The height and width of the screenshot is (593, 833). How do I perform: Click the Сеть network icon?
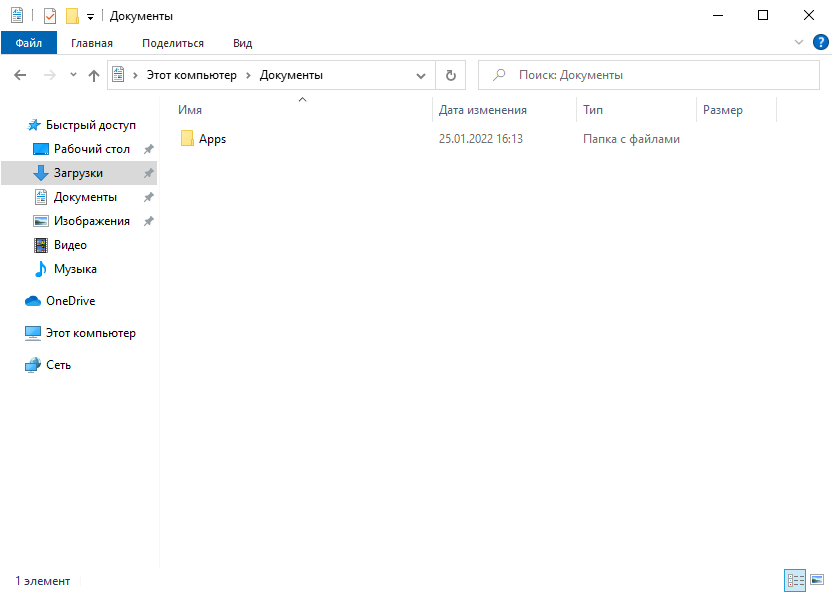pos(33,365)
